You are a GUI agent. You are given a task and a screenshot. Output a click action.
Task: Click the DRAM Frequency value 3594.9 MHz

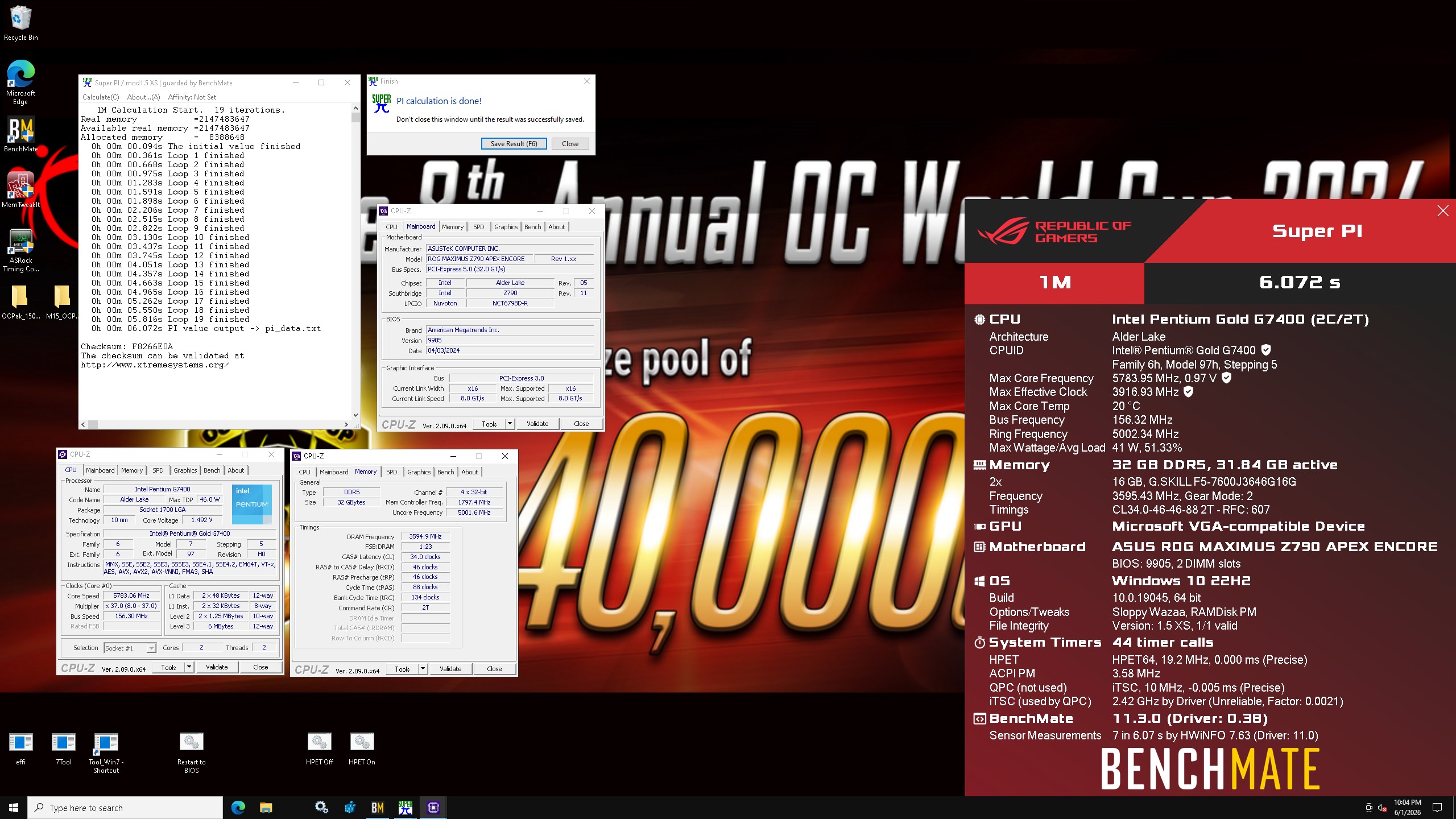click(425, 536)
